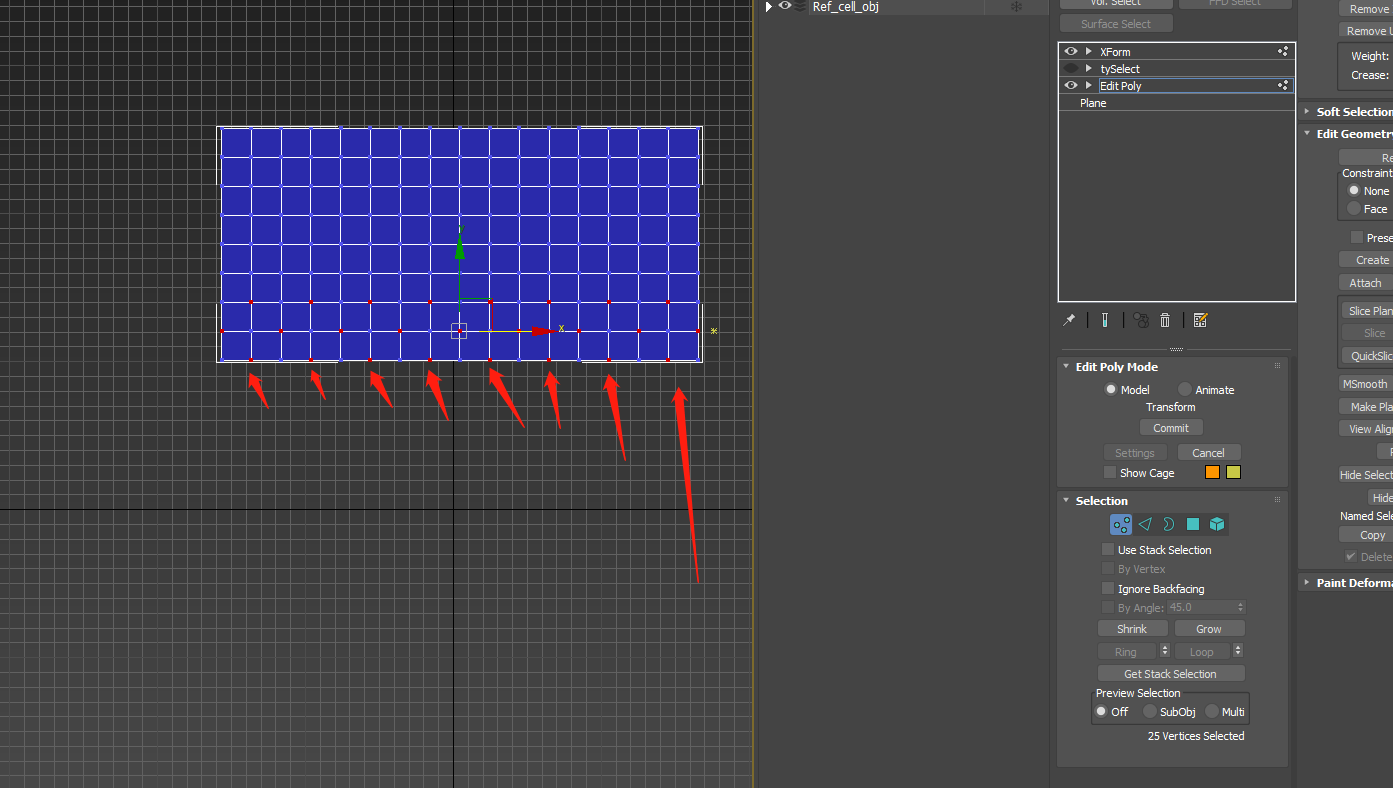This screenshot has width=1393, height=788.
Task: Collapse the Edit Poly Mode rollout
Action: point(1066,367)
